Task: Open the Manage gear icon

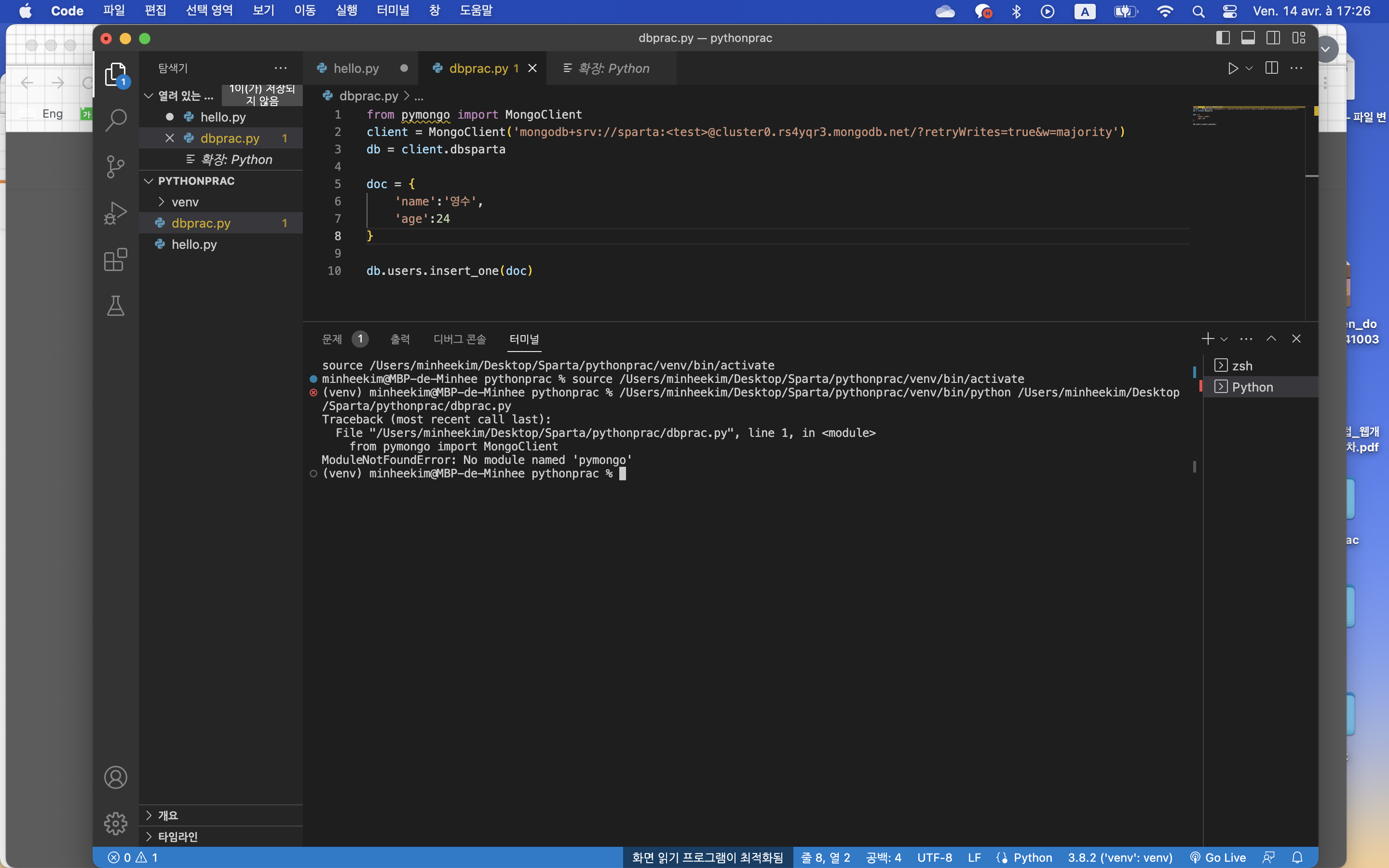Action: [115, 823]
